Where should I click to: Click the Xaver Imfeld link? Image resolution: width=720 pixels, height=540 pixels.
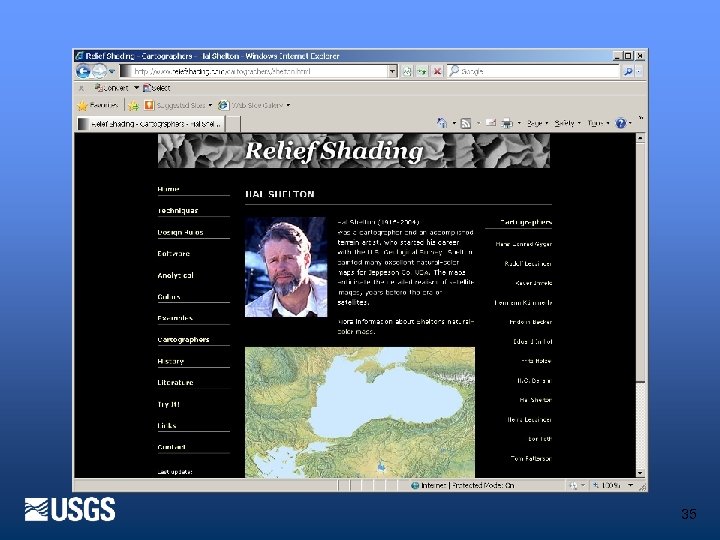click(534, 283)
